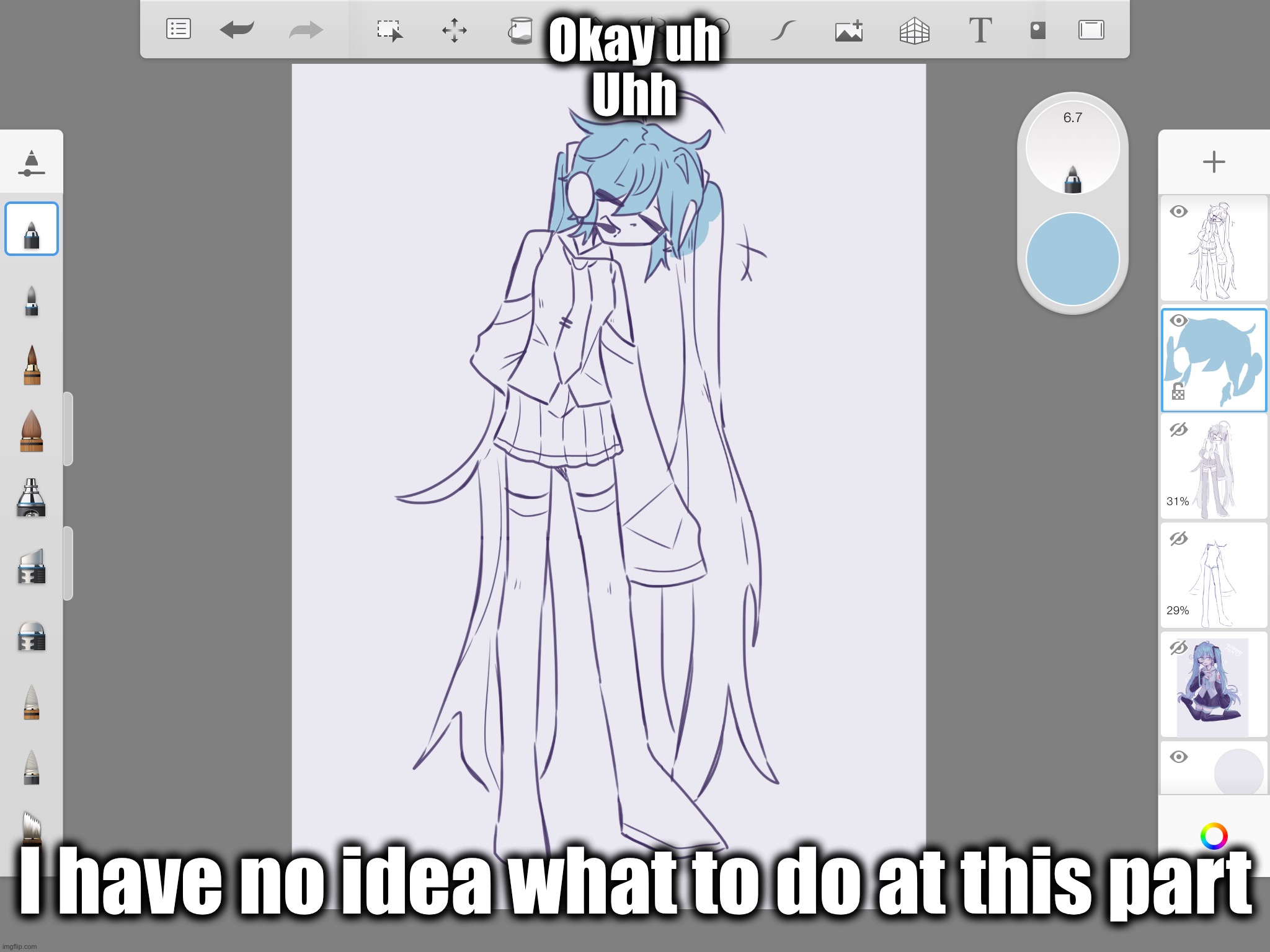The width and height of the screenshot is (1270, 952).
Task: Adjust the 6.7 brush size puck
Action: (1072, 149)
